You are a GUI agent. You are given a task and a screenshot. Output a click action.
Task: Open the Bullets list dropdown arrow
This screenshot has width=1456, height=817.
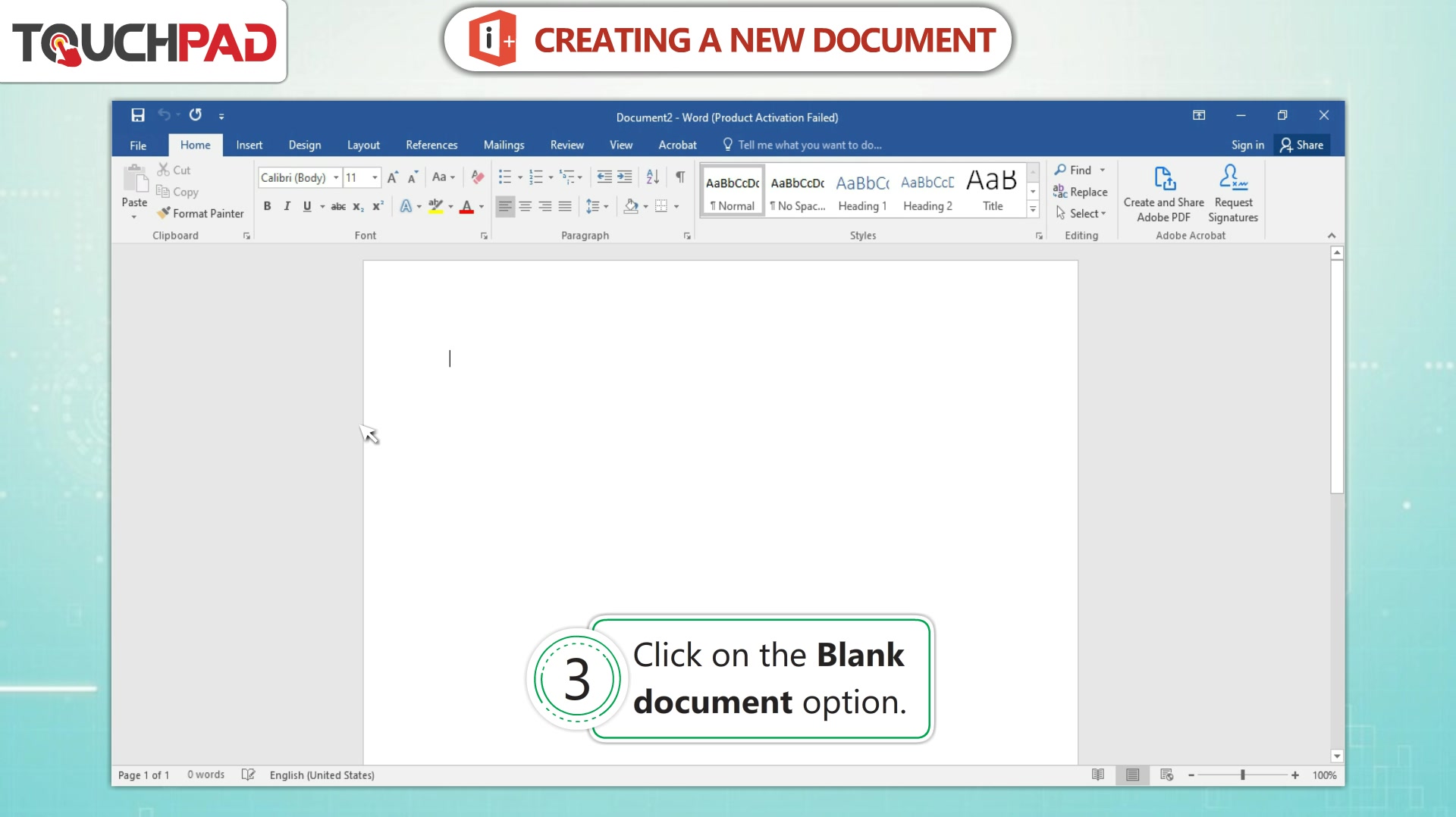(520, 178)
